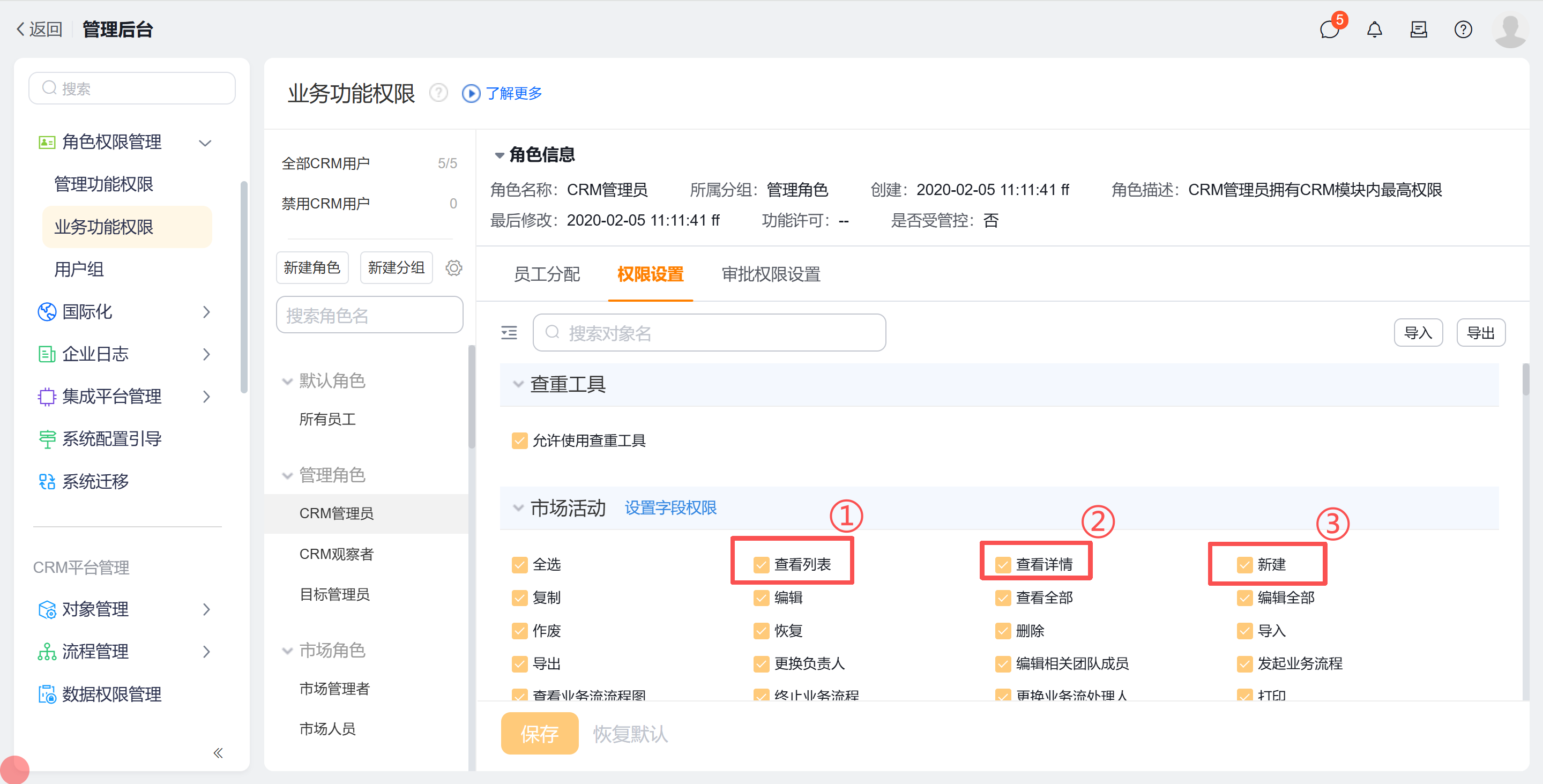This screenshot has height=784, width=1543.
Task: Open the 国际化 globe icon in sidebar
Action: click(47, 311)
